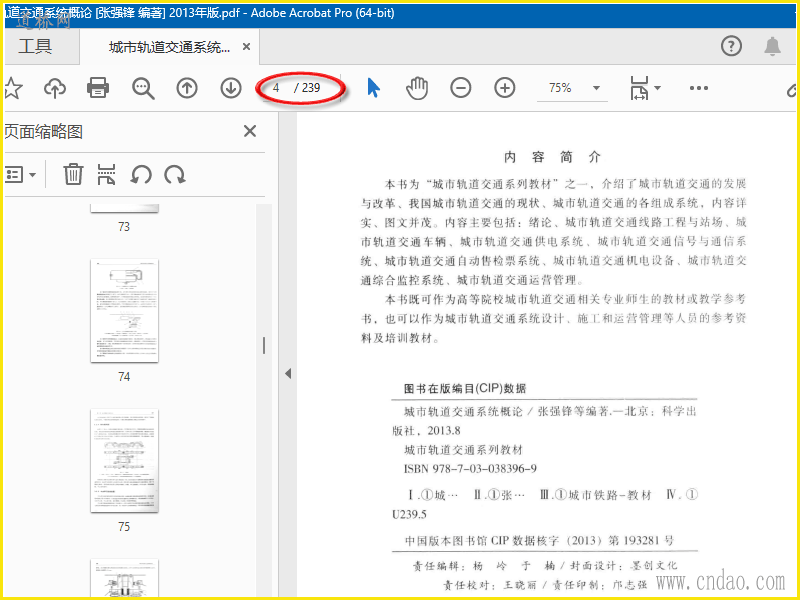Activate the selection arrow tool
The height and width of the screenshot is (600, 800).
pos(373,88)
